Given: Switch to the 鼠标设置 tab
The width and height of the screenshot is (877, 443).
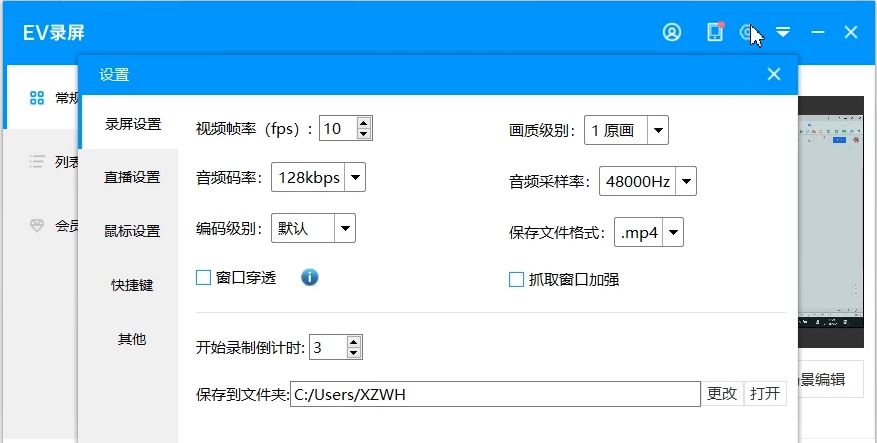Looking at the screenshot, I should [x=133, y=231].
